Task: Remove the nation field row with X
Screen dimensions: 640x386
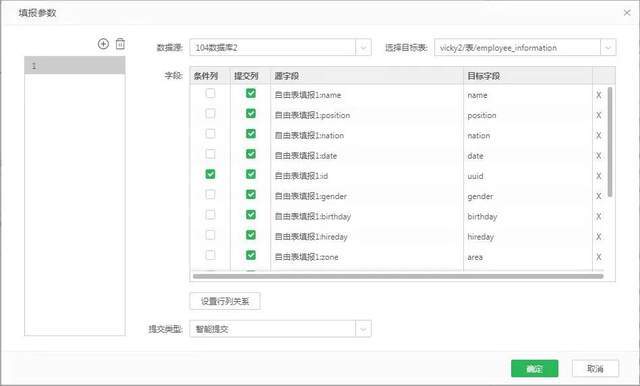Action: pyautogui.click(x=598, y=135)
